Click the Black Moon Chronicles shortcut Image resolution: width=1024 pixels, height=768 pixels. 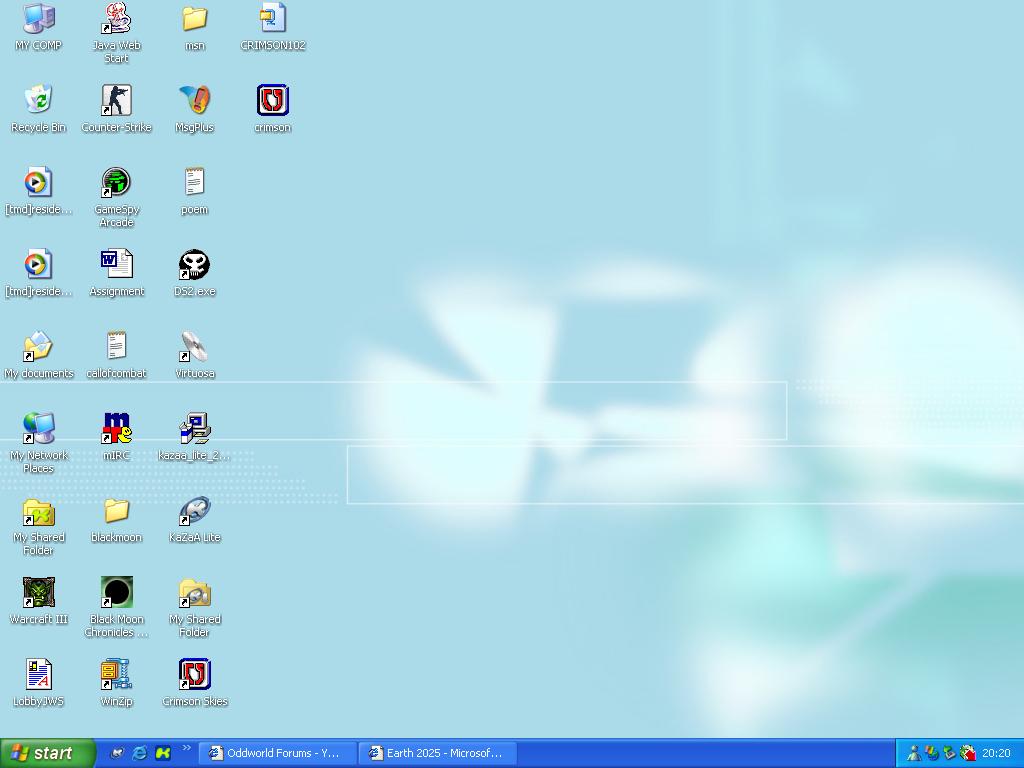click(116, 593)
